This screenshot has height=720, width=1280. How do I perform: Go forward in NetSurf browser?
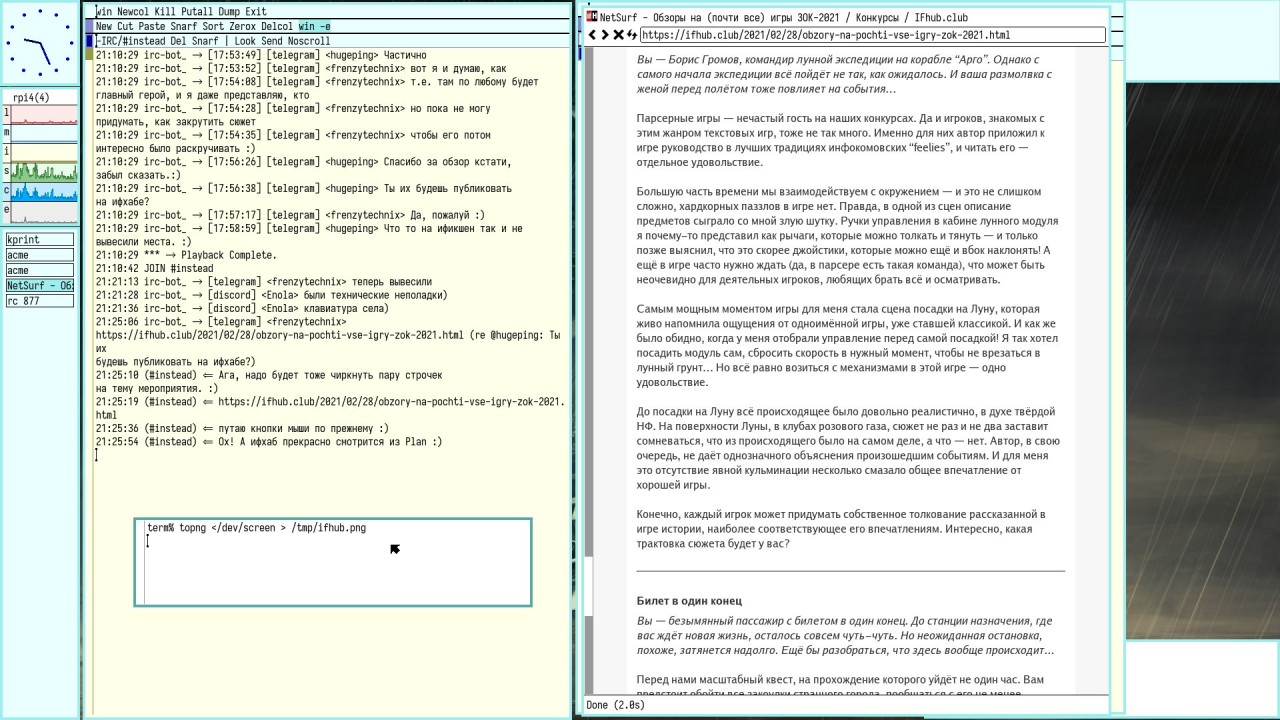(605, 35)
